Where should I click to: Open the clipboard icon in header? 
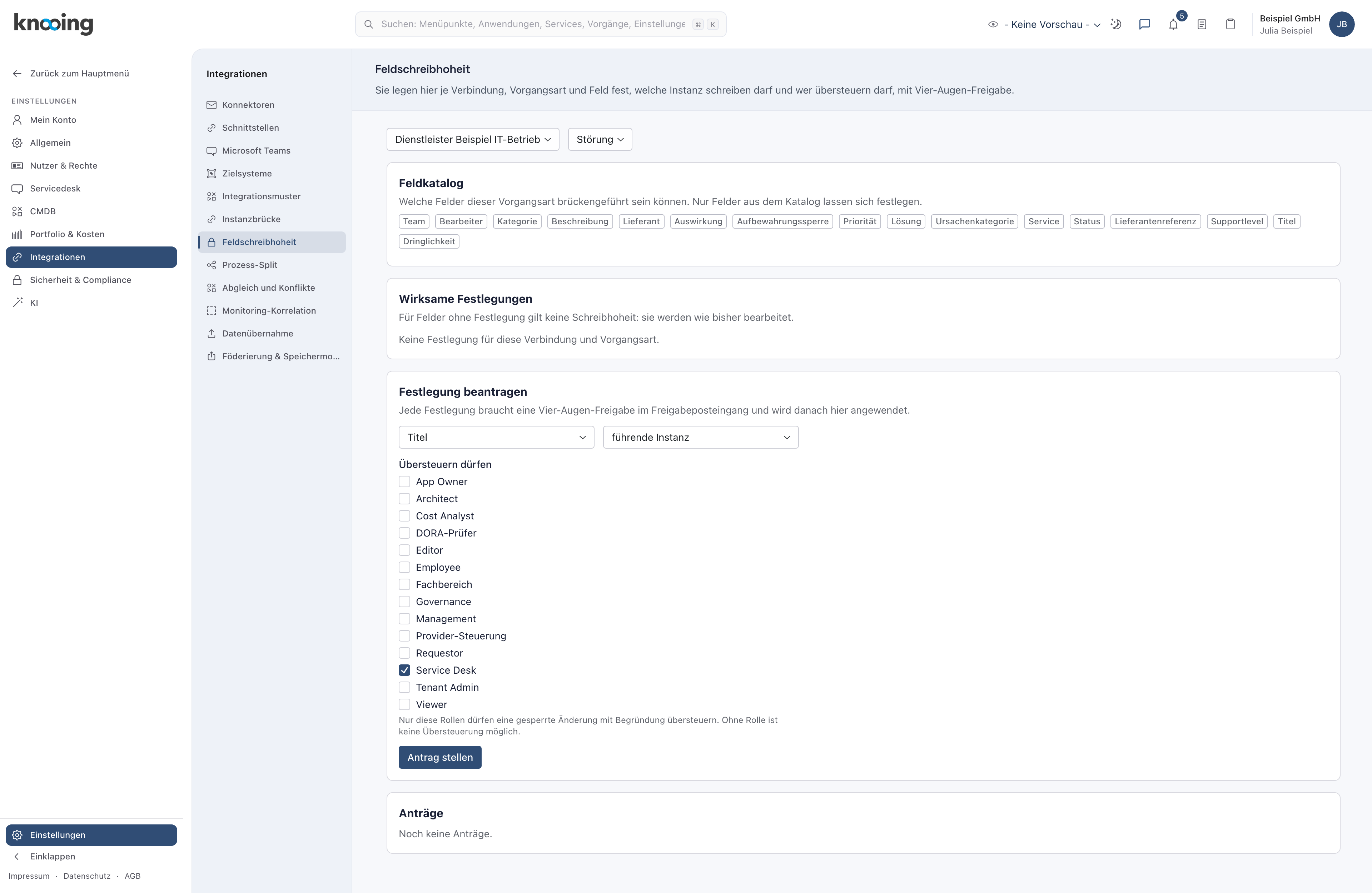pos(1230,24)
